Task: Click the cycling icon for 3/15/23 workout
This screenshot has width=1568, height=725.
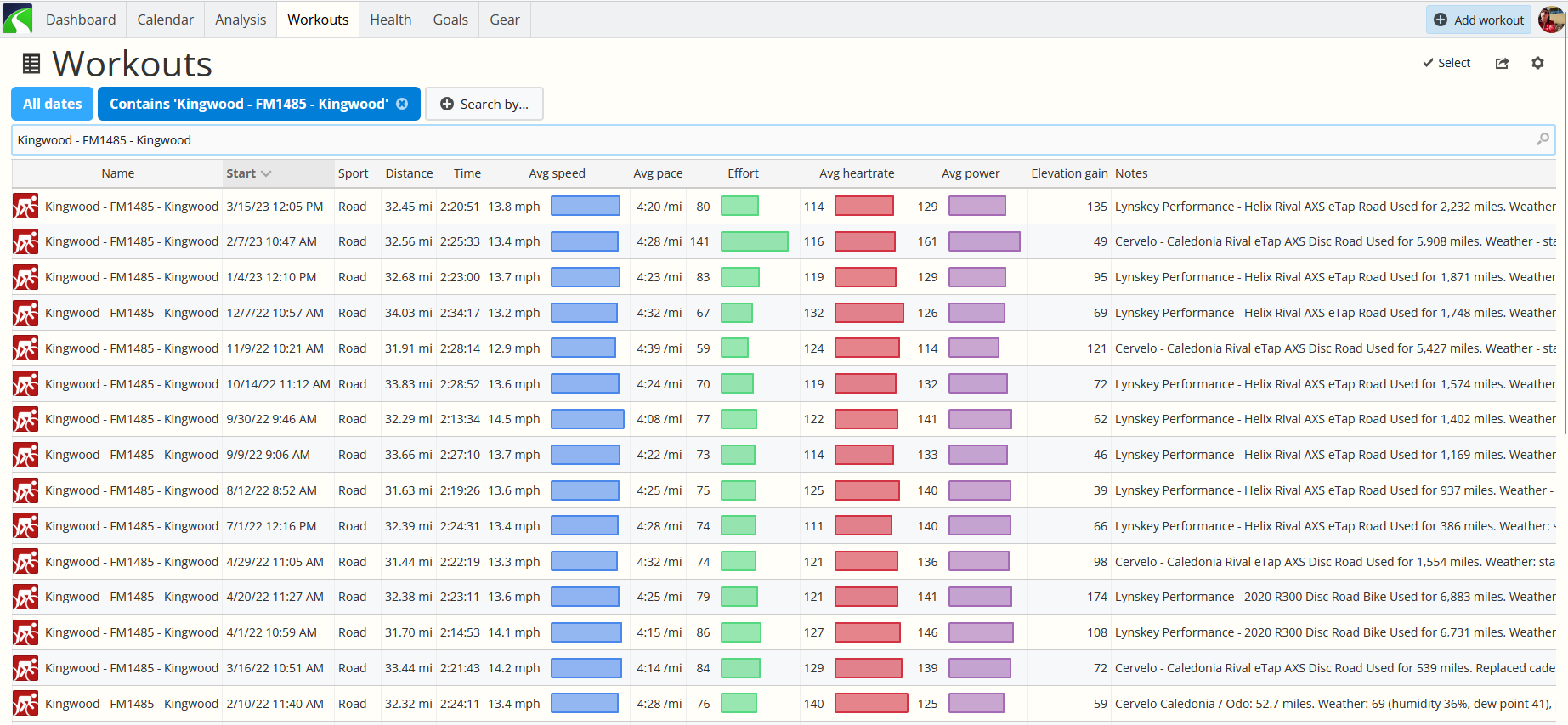Action: (25, 207)
